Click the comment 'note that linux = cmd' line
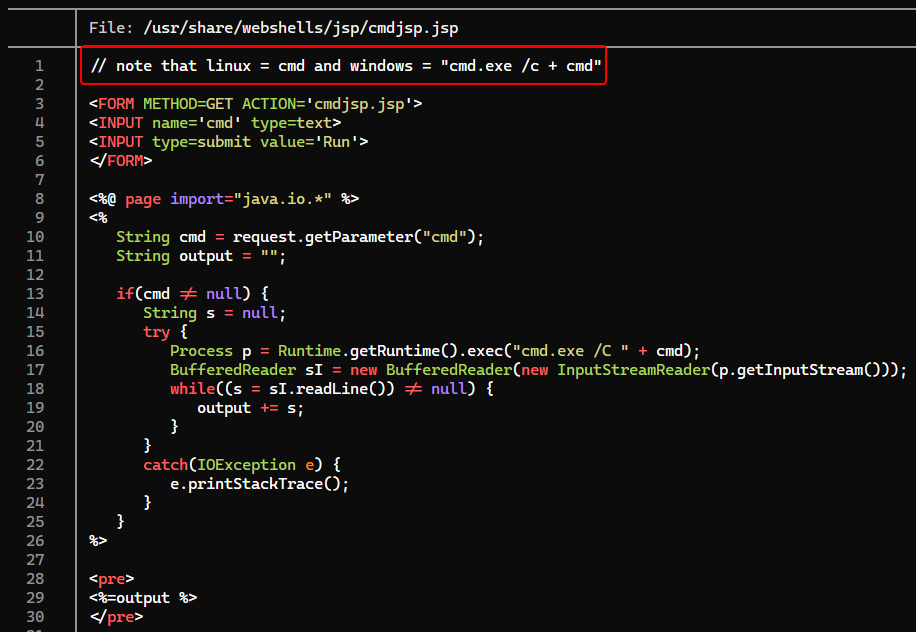Screen dimensions: 916x632 pyautogui.click(x=346, y=65)
